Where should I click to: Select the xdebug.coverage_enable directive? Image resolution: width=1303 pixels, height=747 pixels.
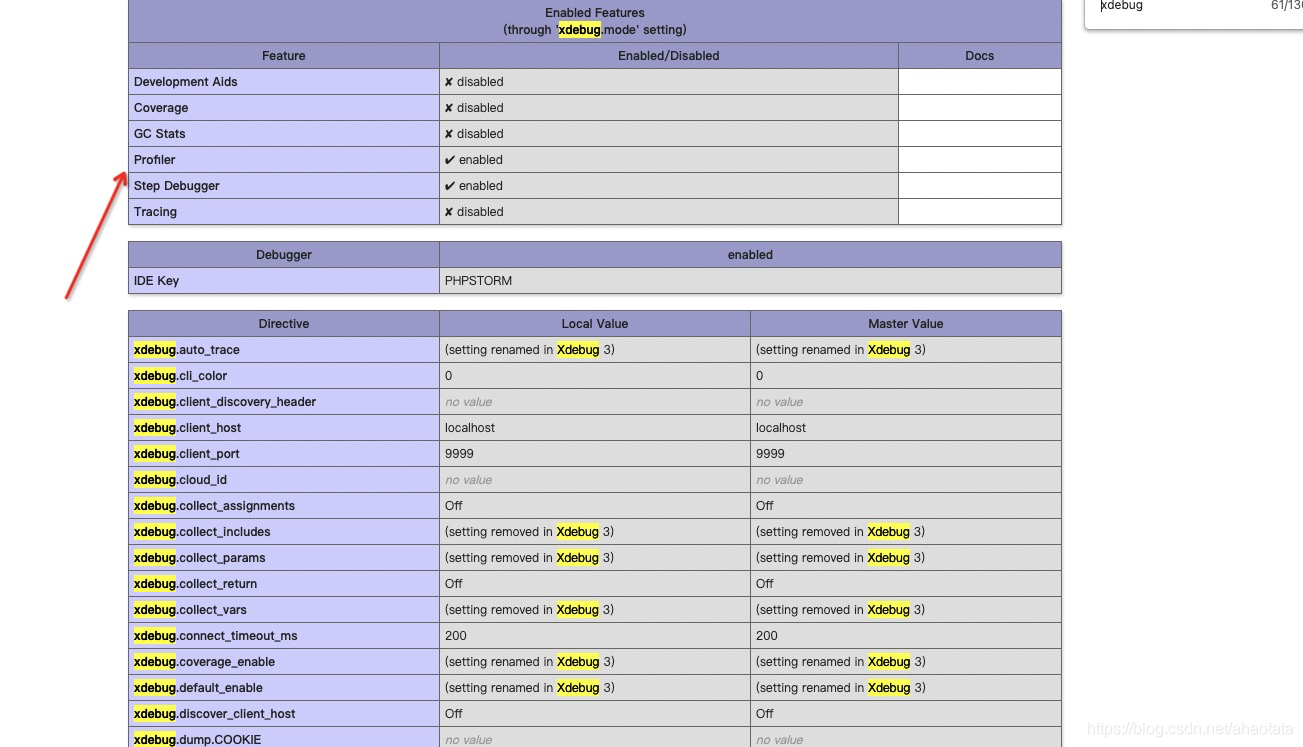point(204,662)
